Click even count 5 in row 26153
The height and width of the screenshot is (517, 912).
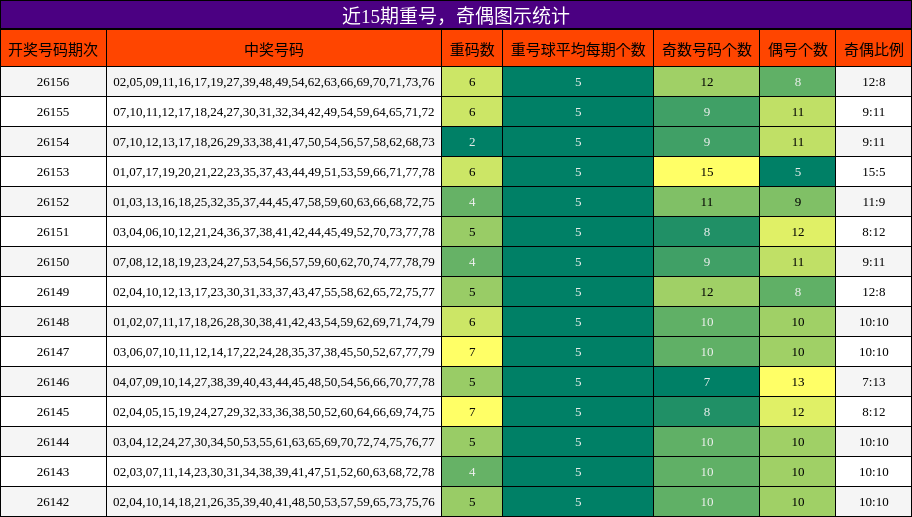tap(797, 172)
